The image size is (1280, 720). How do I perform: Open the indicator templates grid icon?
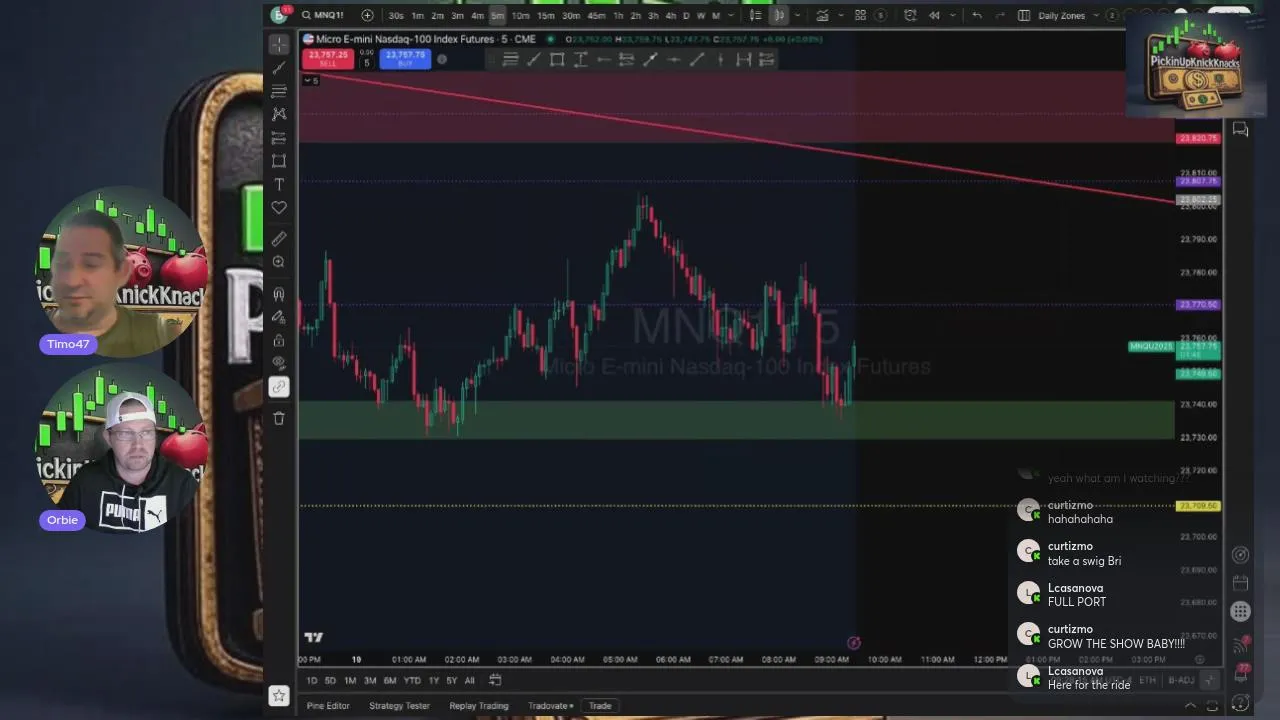[x=860, y=15]
